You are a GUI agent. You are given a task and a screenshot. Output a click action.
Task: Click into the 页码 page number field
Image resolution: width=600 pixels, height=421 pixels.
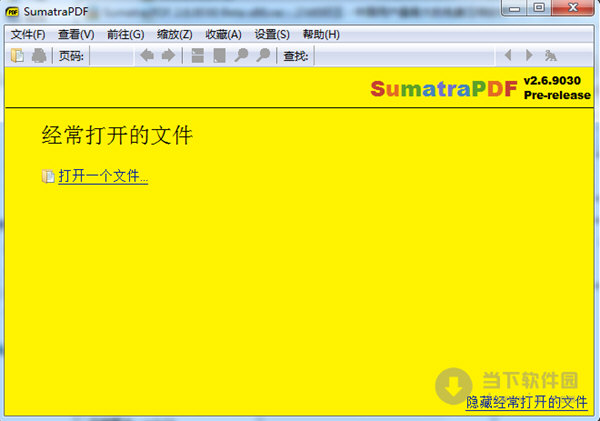click(x=111, y=56)
